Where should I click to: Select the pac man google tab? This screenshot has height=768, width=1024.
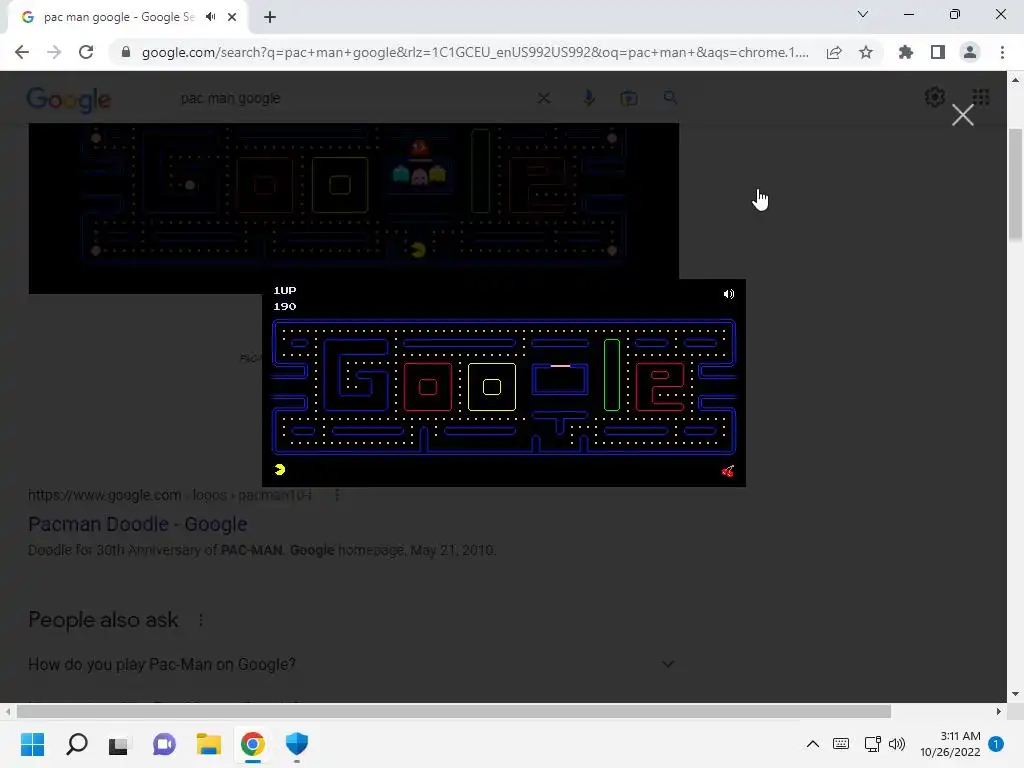[128, 18]
